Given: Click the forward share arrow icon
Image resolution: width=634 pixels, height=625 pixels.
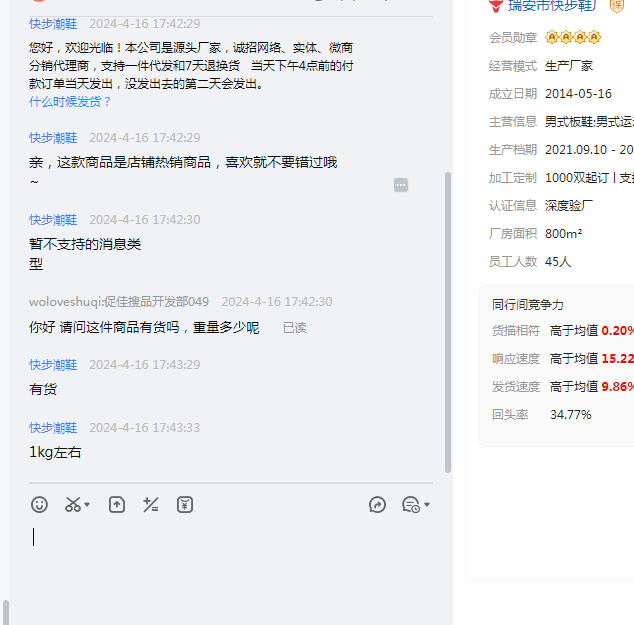Looking at the screenshot, I should (x=377, y=505).
